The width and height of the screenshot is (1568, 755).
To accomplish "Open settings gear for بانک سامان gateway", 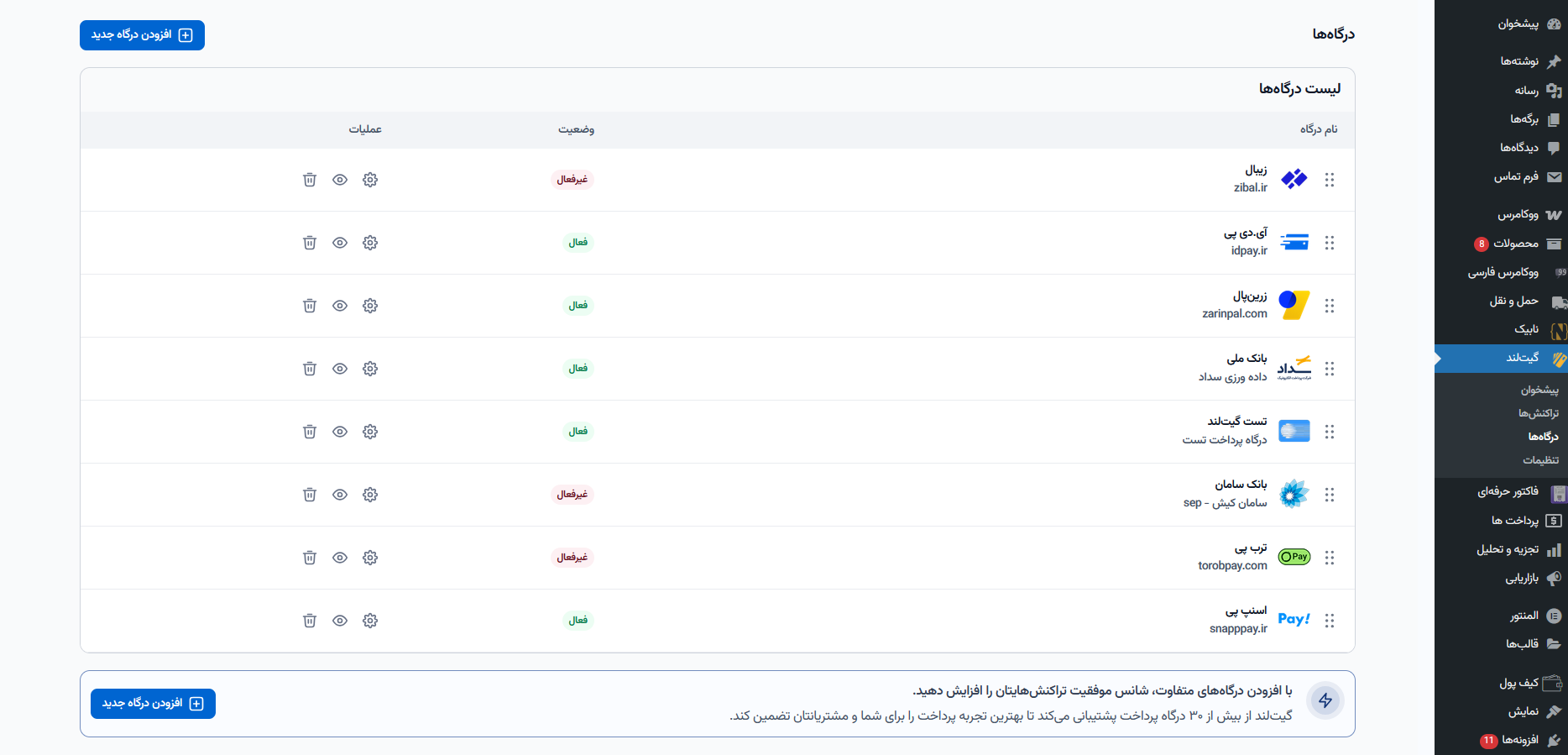I will click(x=370, y=495).
